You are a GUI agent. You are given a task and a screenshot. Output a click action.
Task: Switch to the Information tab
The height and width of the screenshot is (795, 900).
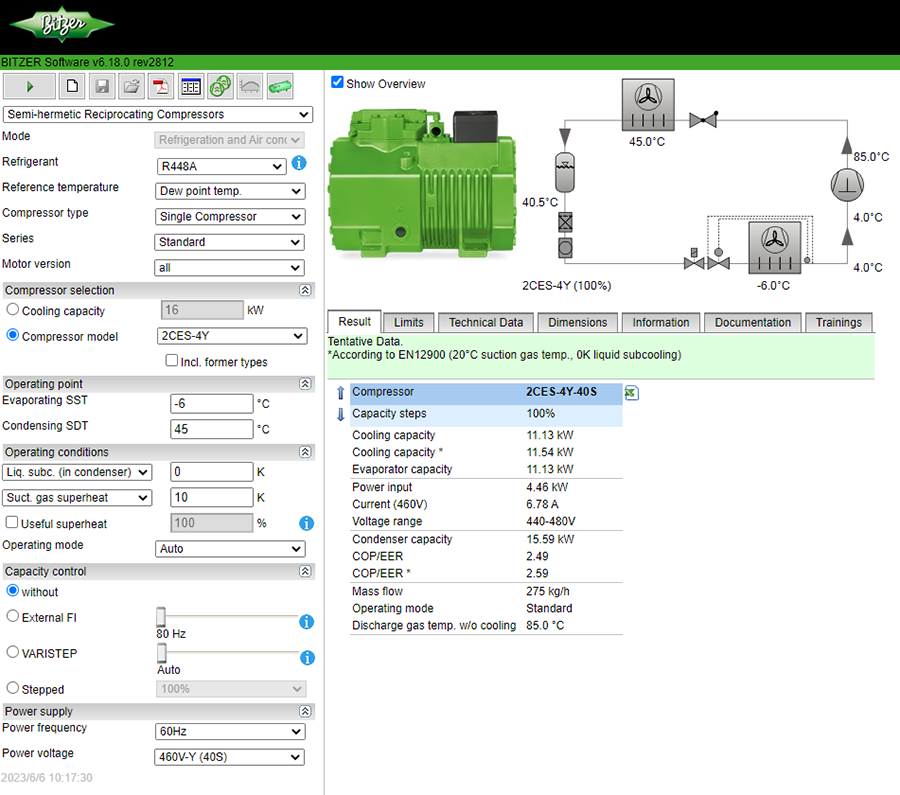(x=661, y=323)
